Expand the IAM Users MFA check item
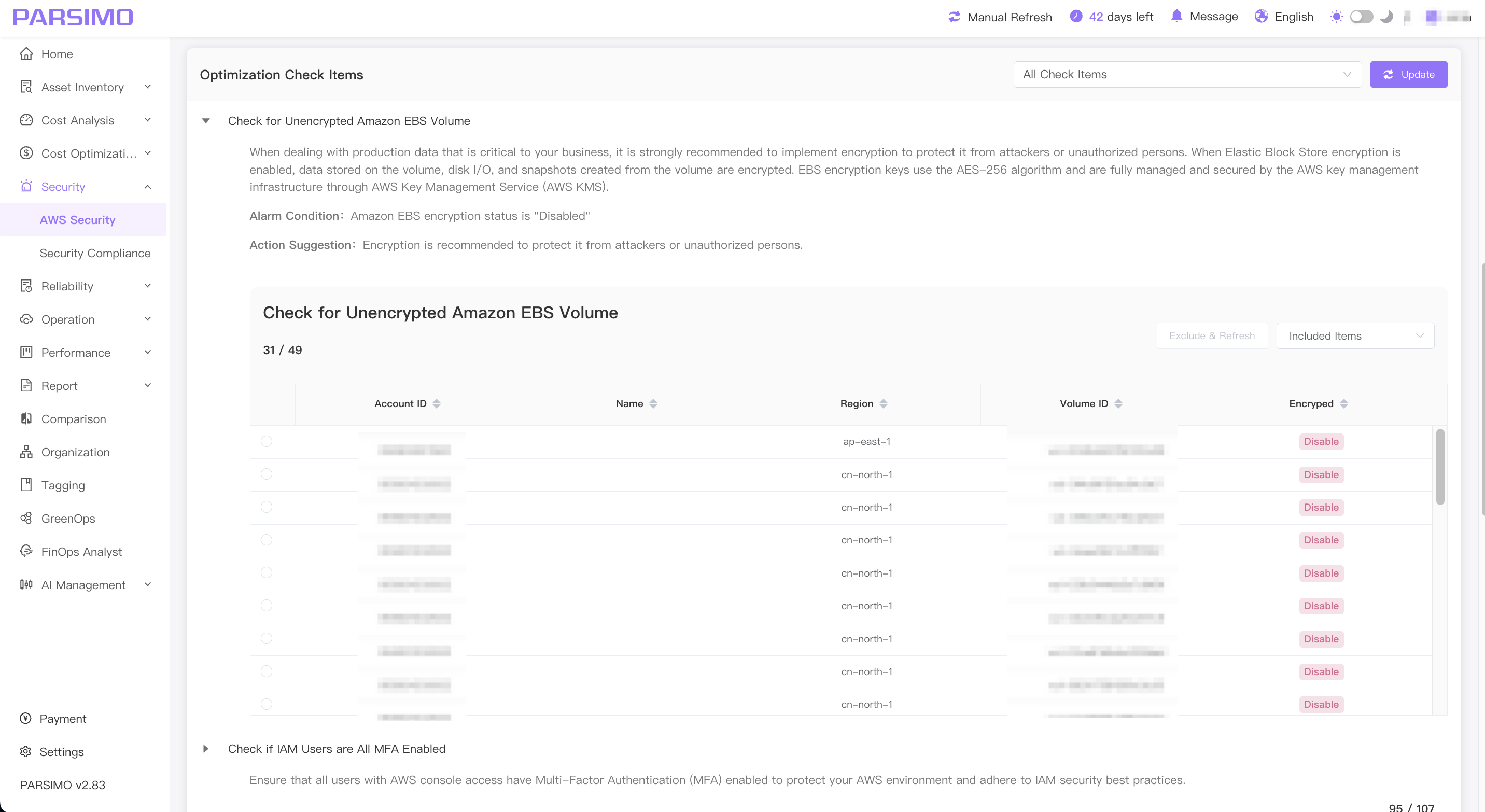The height and width of the screenshot is (812, 1485). point(206,749)
